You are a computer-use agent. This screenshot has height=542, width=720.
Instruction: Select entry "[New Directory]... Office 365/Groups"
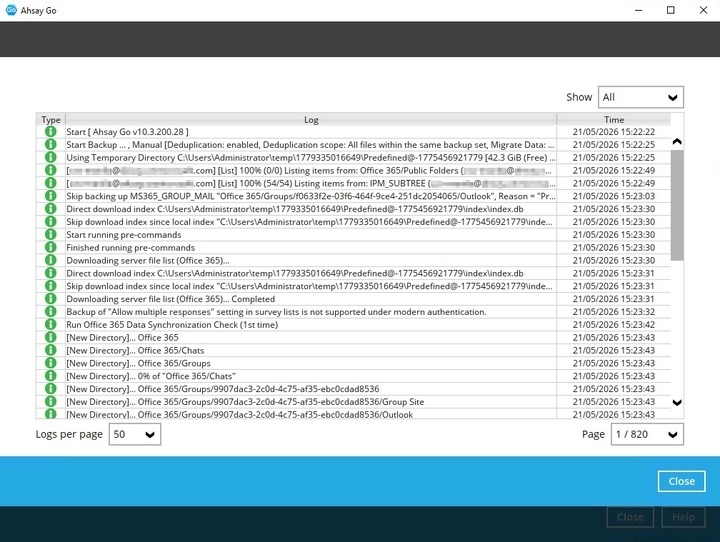coord(138,363)
